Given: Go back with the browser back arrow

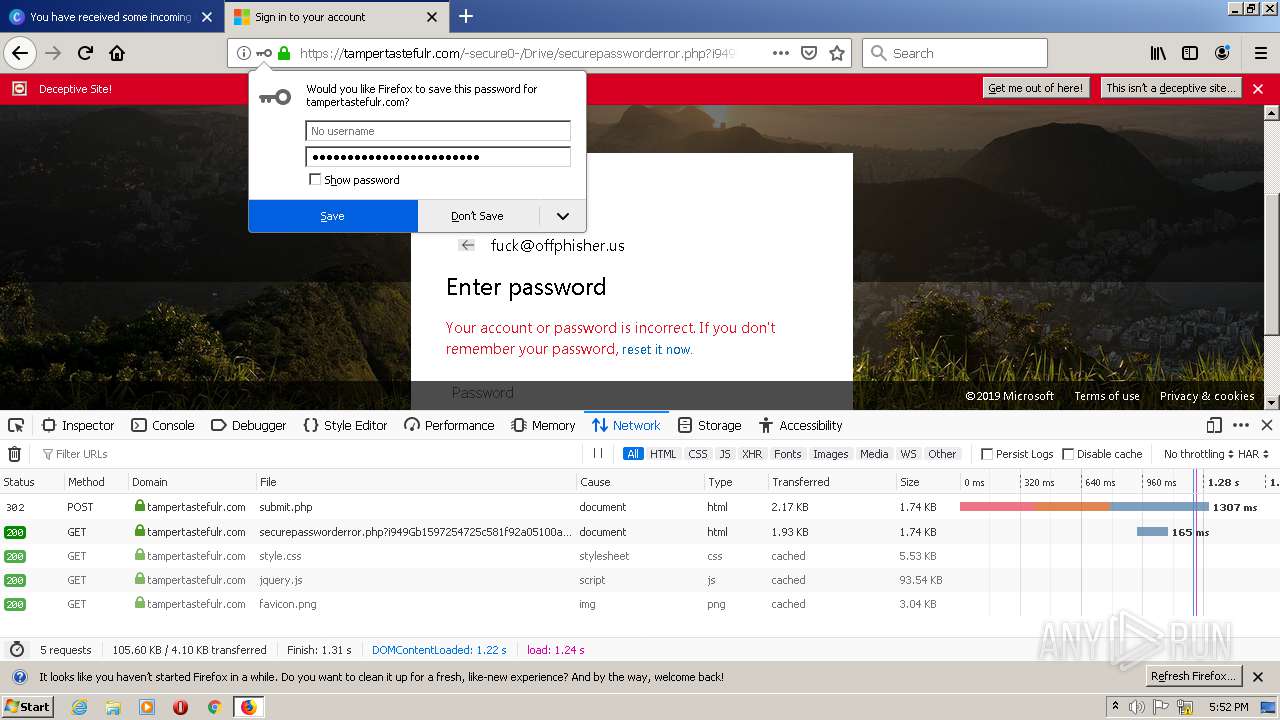Looking at the screenshot, I should (x=20, y=53).
